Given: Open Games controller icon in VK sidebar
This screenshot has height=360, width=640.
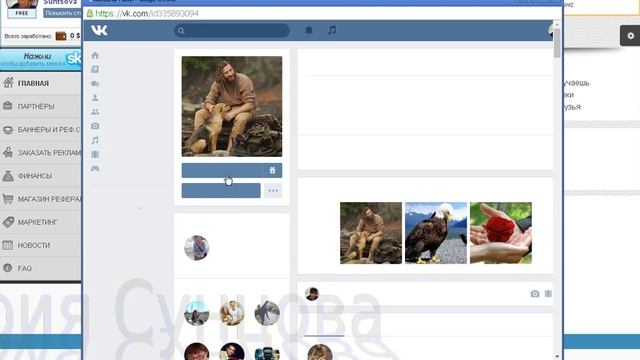Looking at the screenshot, I should [95, 169].
